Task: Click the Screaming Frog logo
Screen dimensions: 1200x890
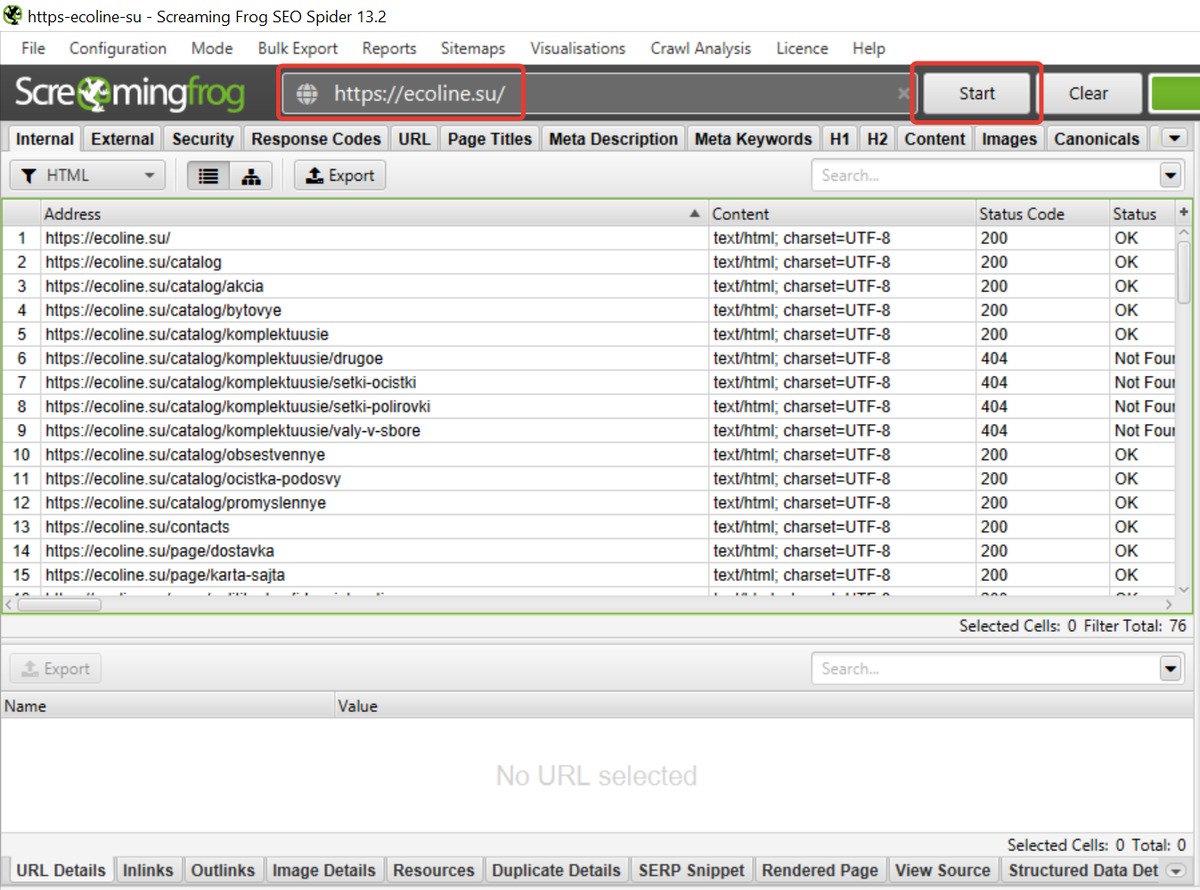Action: coord(130,94)
